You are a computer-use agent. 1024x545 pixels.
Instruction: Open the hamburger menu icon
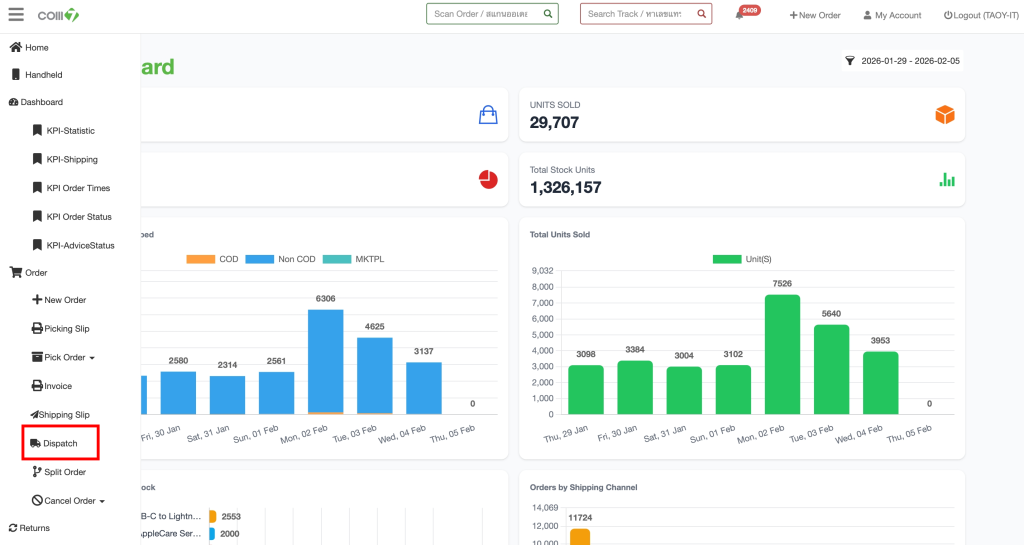16,15
